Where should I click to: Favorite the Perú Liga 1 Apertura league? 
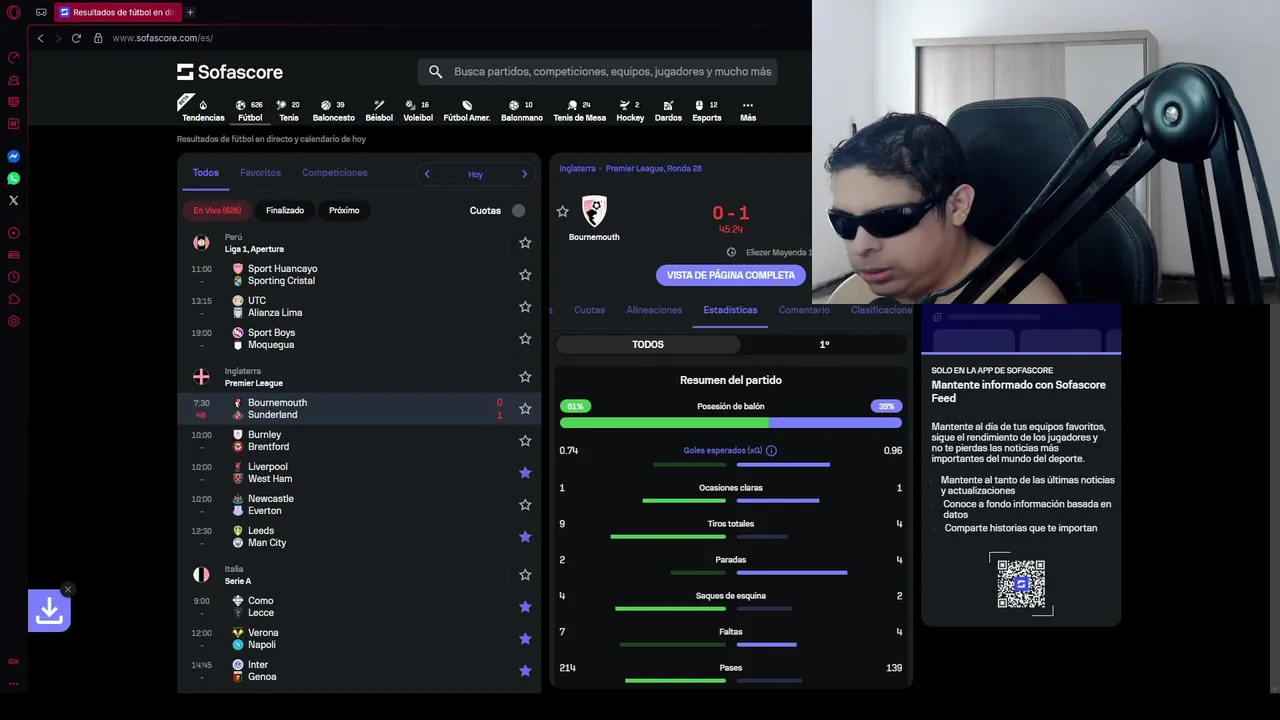pyautogui.click(x=525, y=243)
